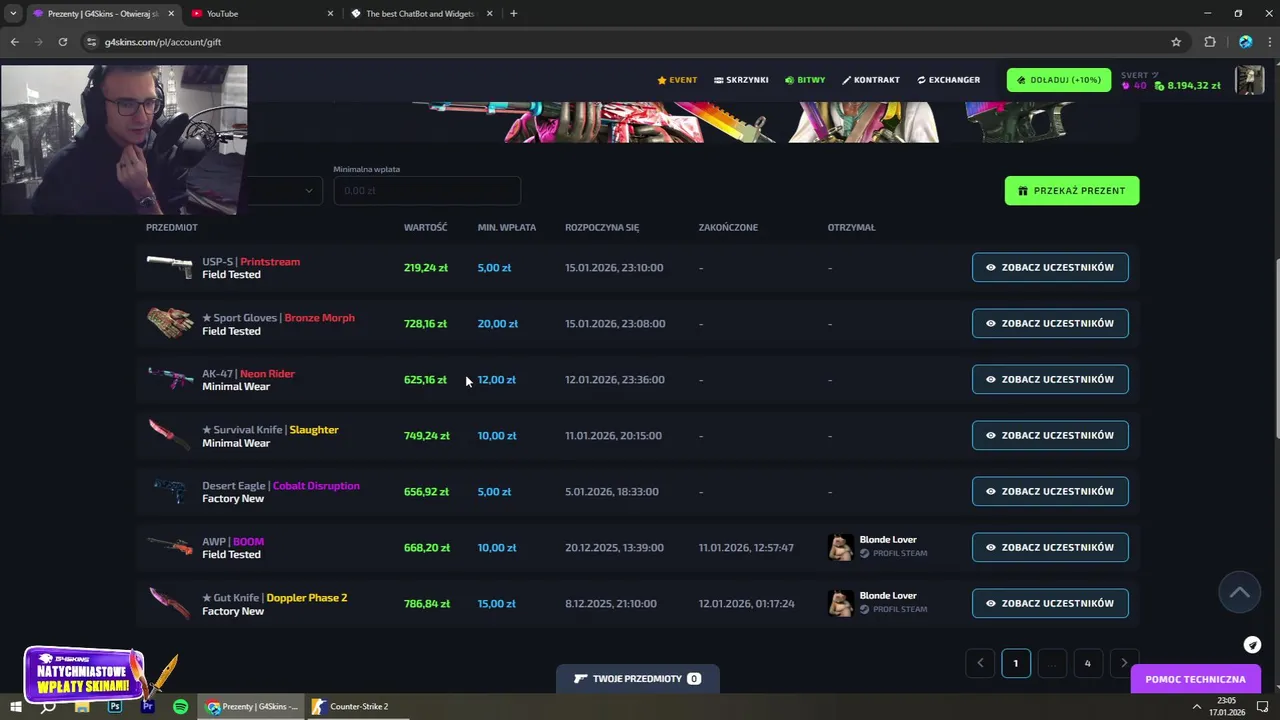Select pagination page 4
The image size is (1280, 720).
pos(1088,663)
